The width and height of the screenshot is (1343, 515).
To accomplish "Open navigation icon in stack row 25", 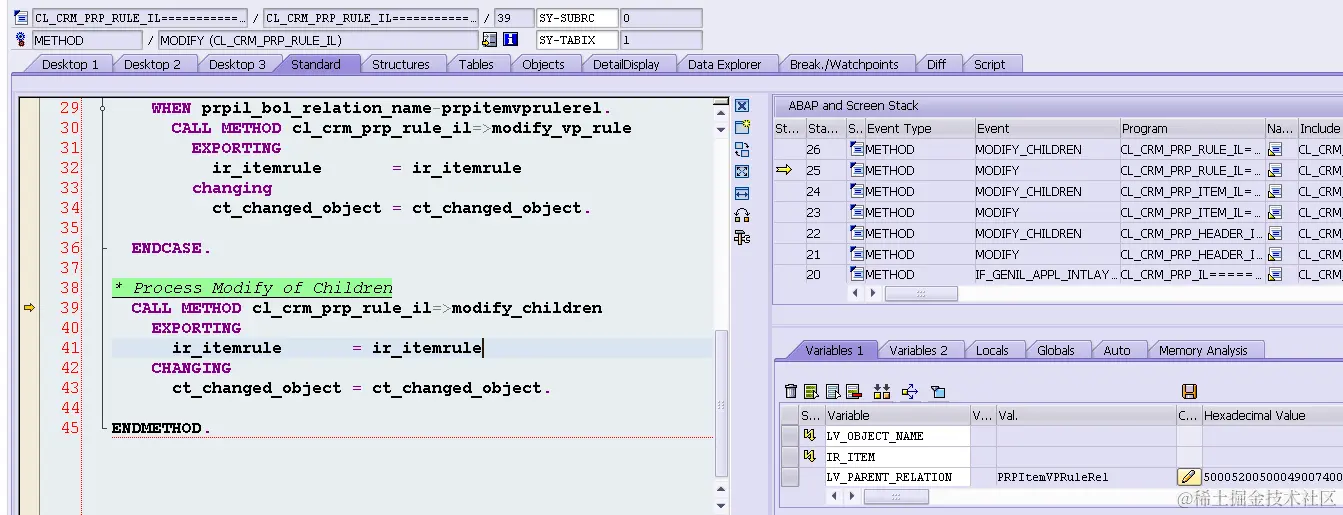I will (1275, 170).
